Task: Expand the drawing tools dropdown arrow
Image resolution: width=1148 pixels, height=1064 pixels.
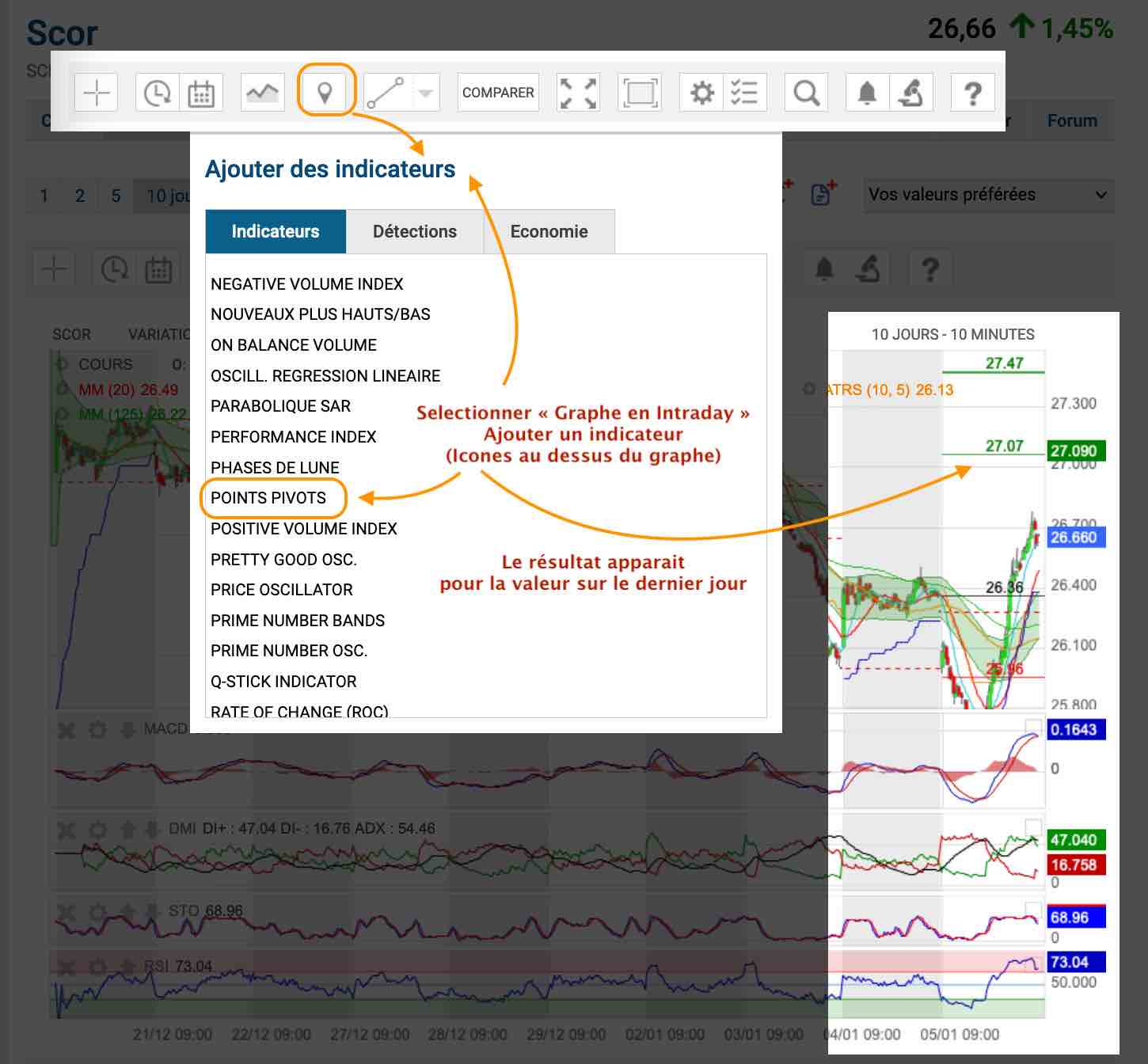Action: [426, 93]
